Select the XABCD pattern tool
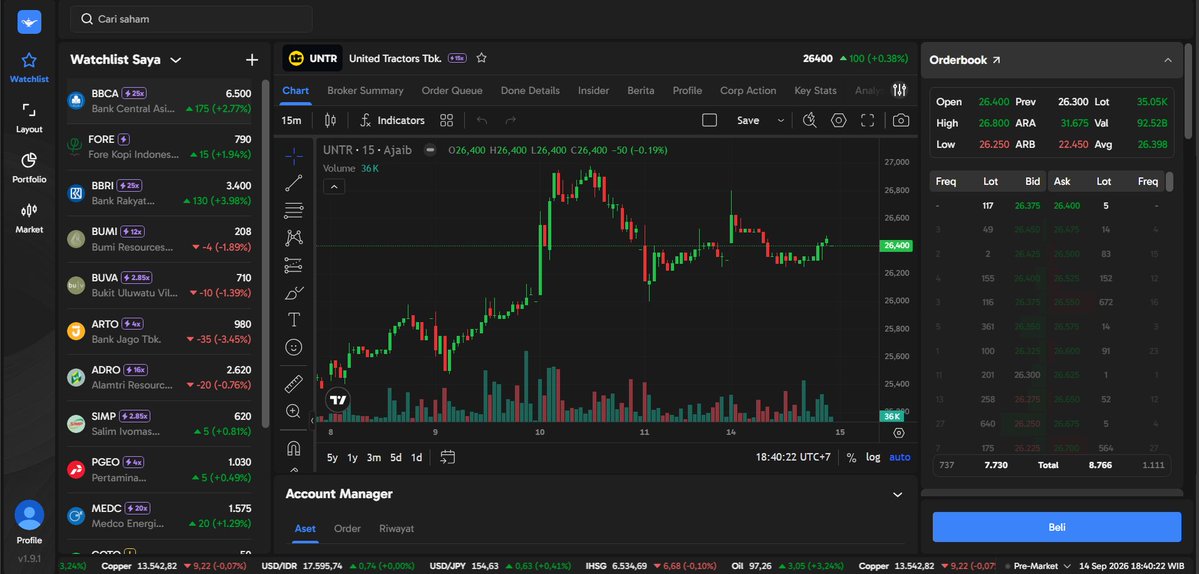Screen dimensions: 1199x574 294,238
